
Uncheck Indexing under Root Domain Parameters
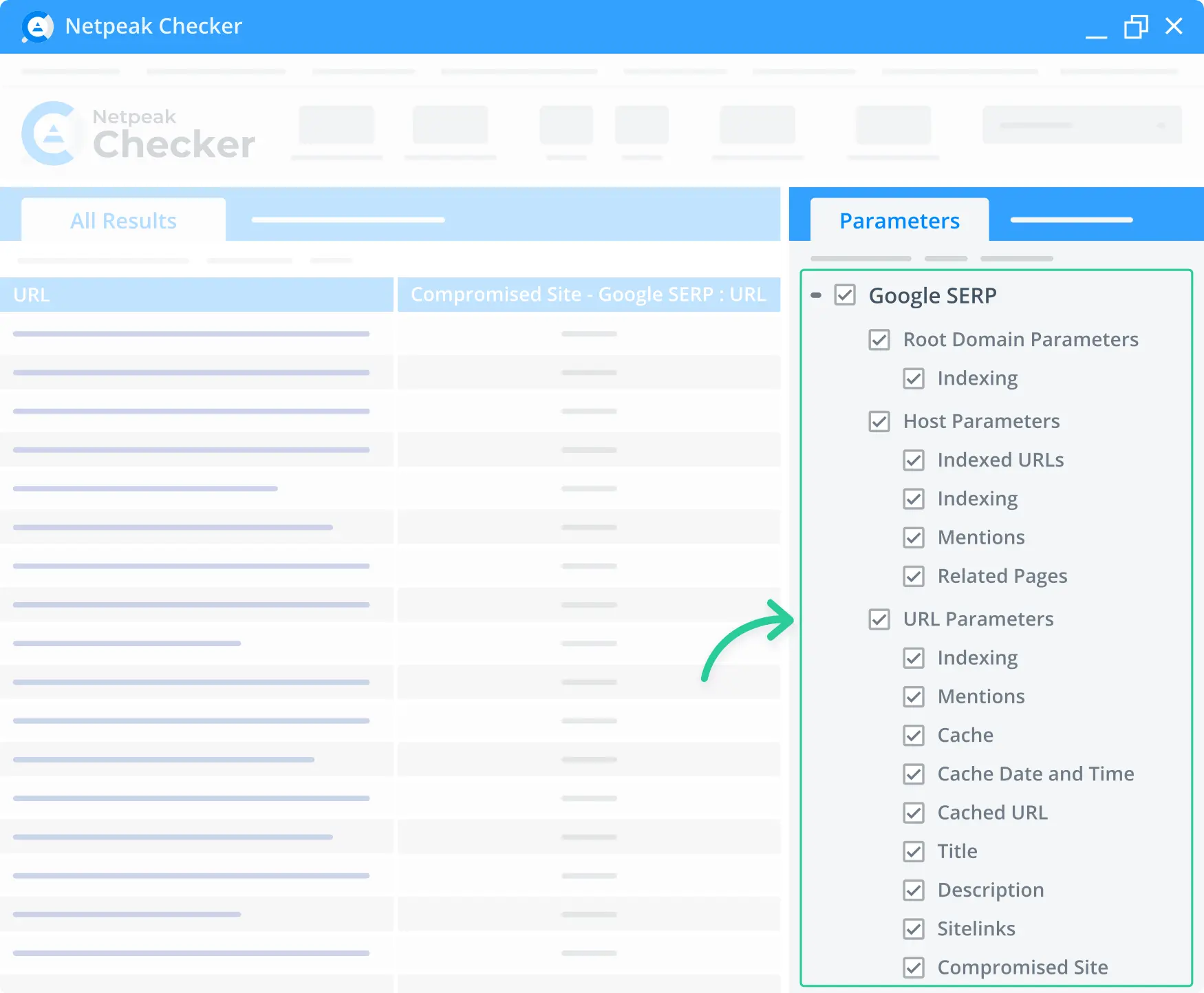914,378
